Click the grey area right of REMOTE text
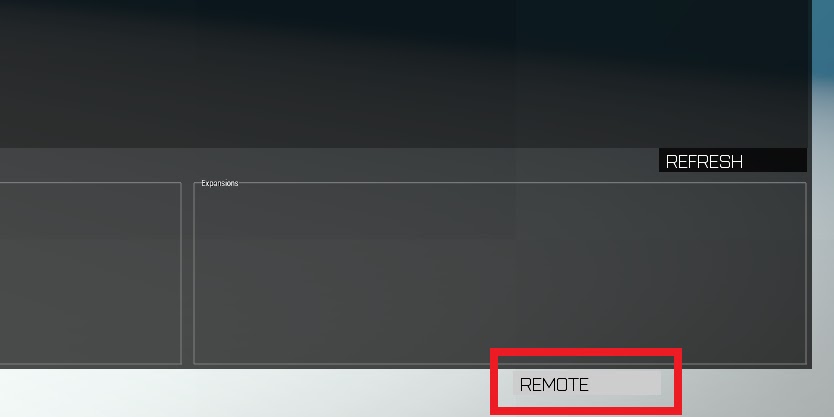834x417 pixels. click(625, 383)
